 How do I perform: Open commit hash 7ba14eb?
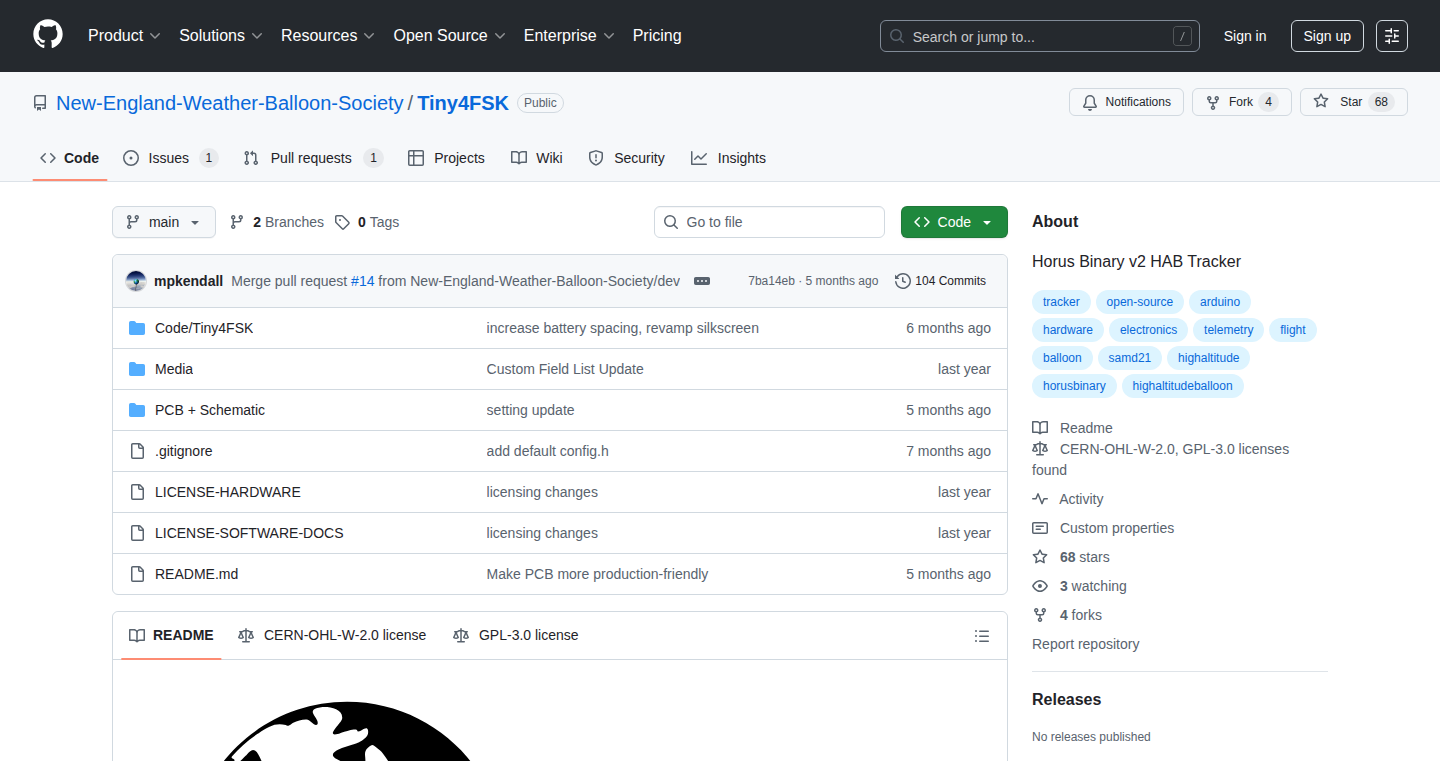pos(771,281)
